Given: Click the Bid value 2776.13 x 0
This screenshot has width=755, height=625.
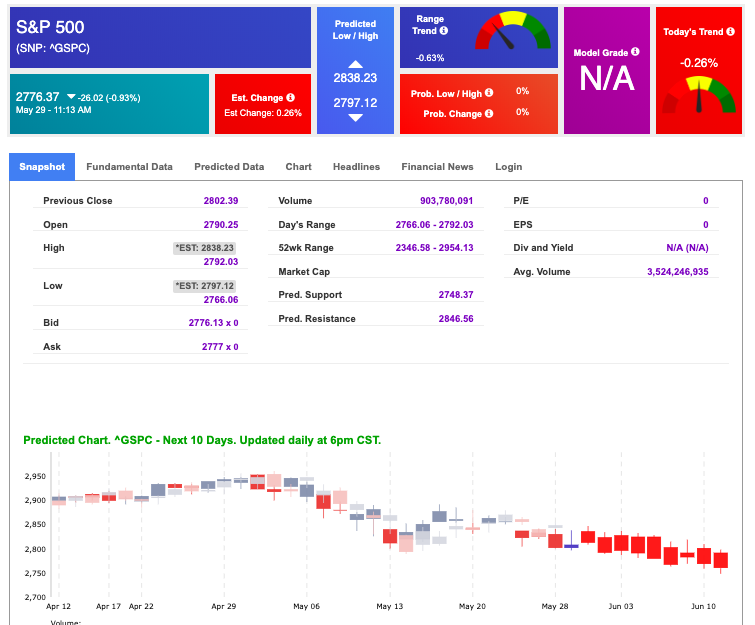Looking at the screenshot, I should [x=213, y=323].
